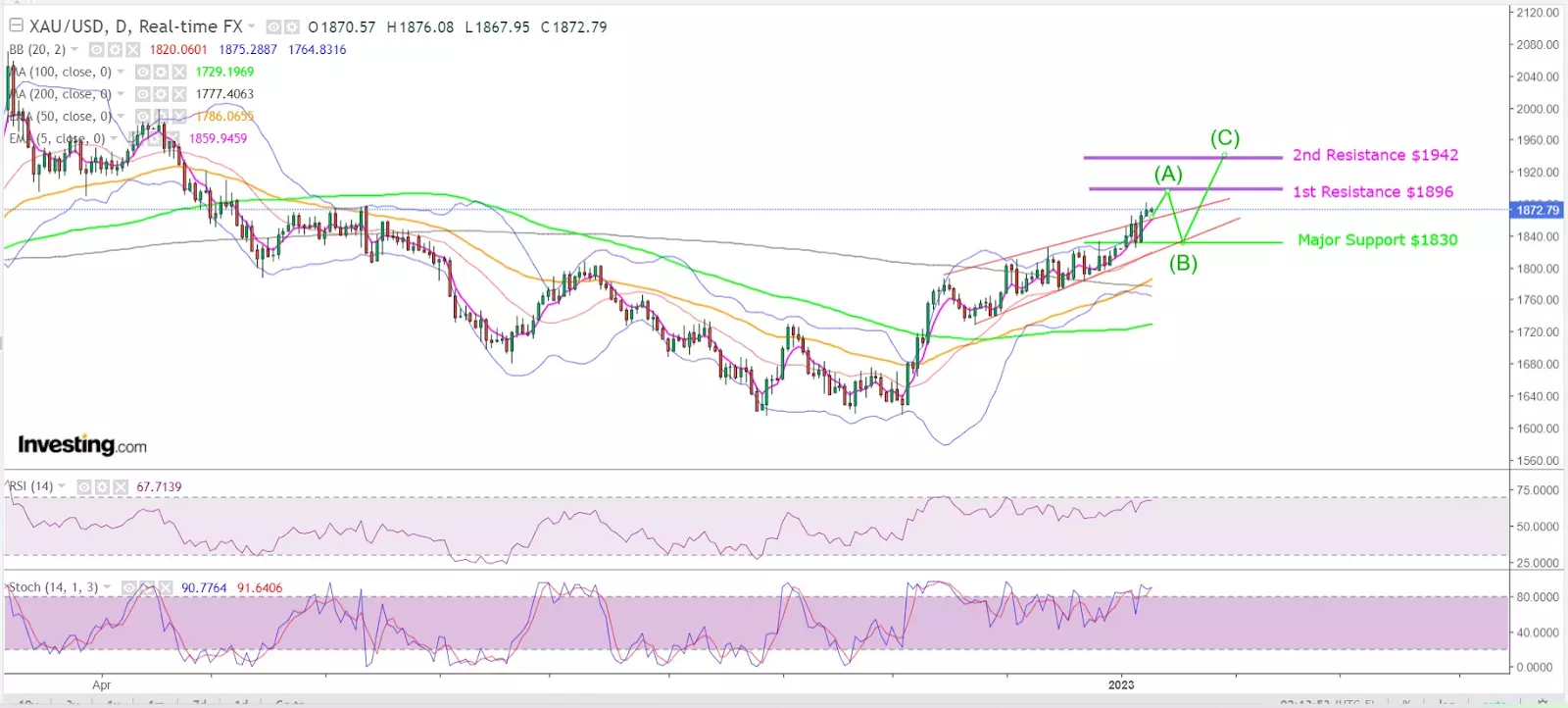The width and height of the screenshot is (1568, 708).
Task: Click the 2000.00 price axis label
Action: pyautogui.click(x=1538, y=109)
